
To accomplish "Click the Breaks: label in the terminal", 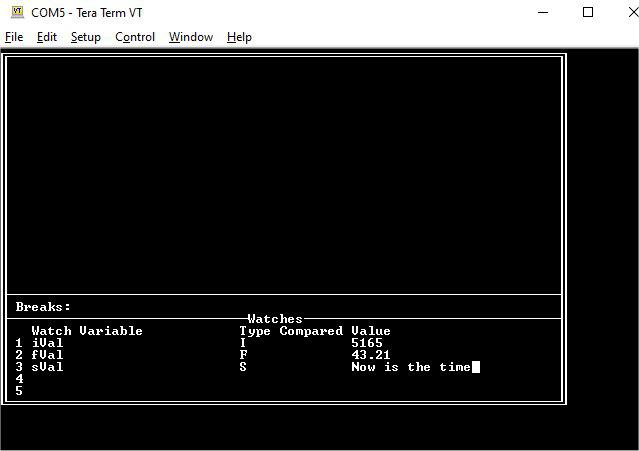I will 43,307.
